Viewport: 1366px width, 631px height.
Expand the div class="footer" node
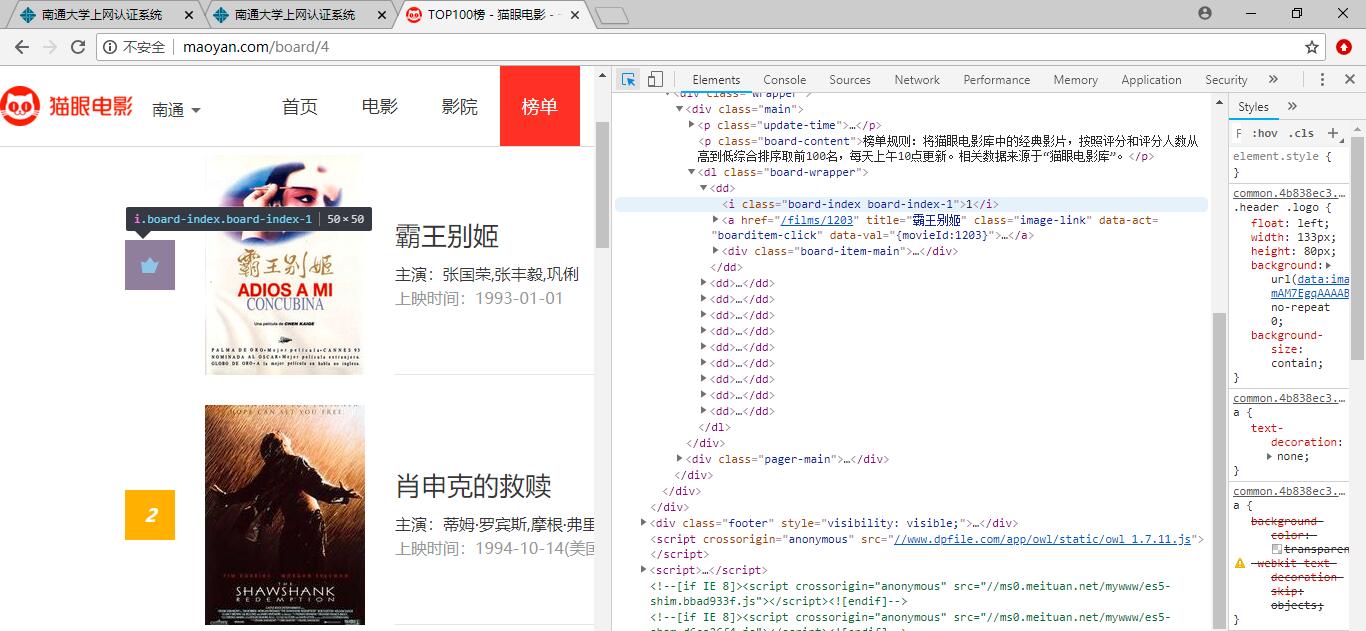644,522
